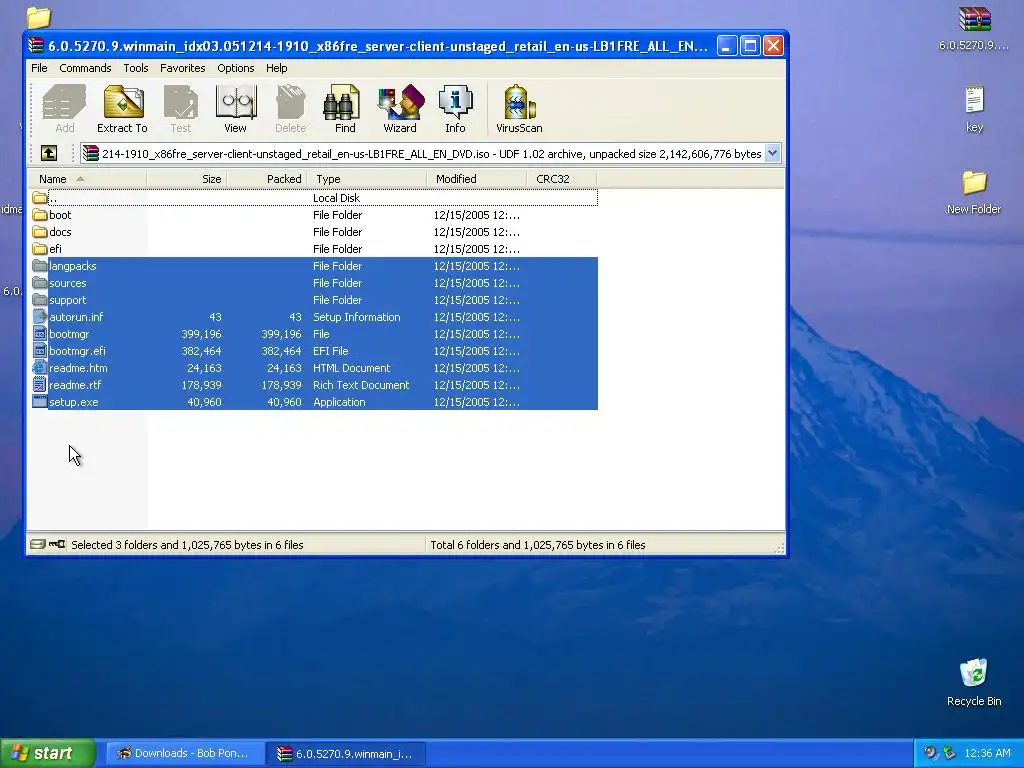Viewport: 1024px width, 768px height.
Task: Select the sources folder row
Action: pos(314,283)
